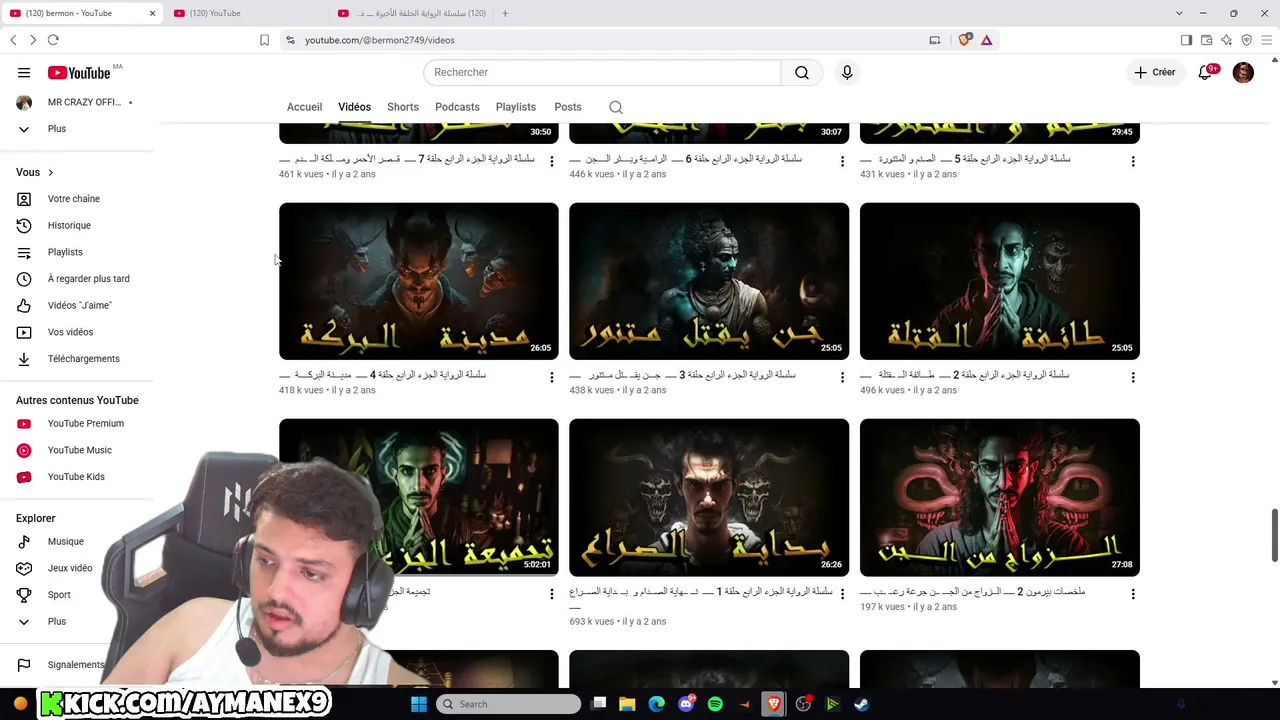
Task: Click the YouTube Rechercher search field
Action: tap(602, 72)
